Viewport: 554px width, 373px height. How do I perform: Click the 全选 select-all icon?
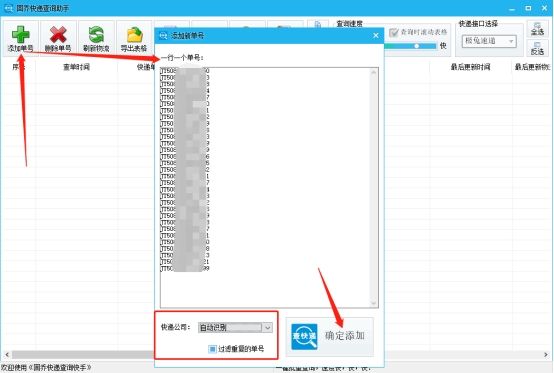[x=537, y=29]
